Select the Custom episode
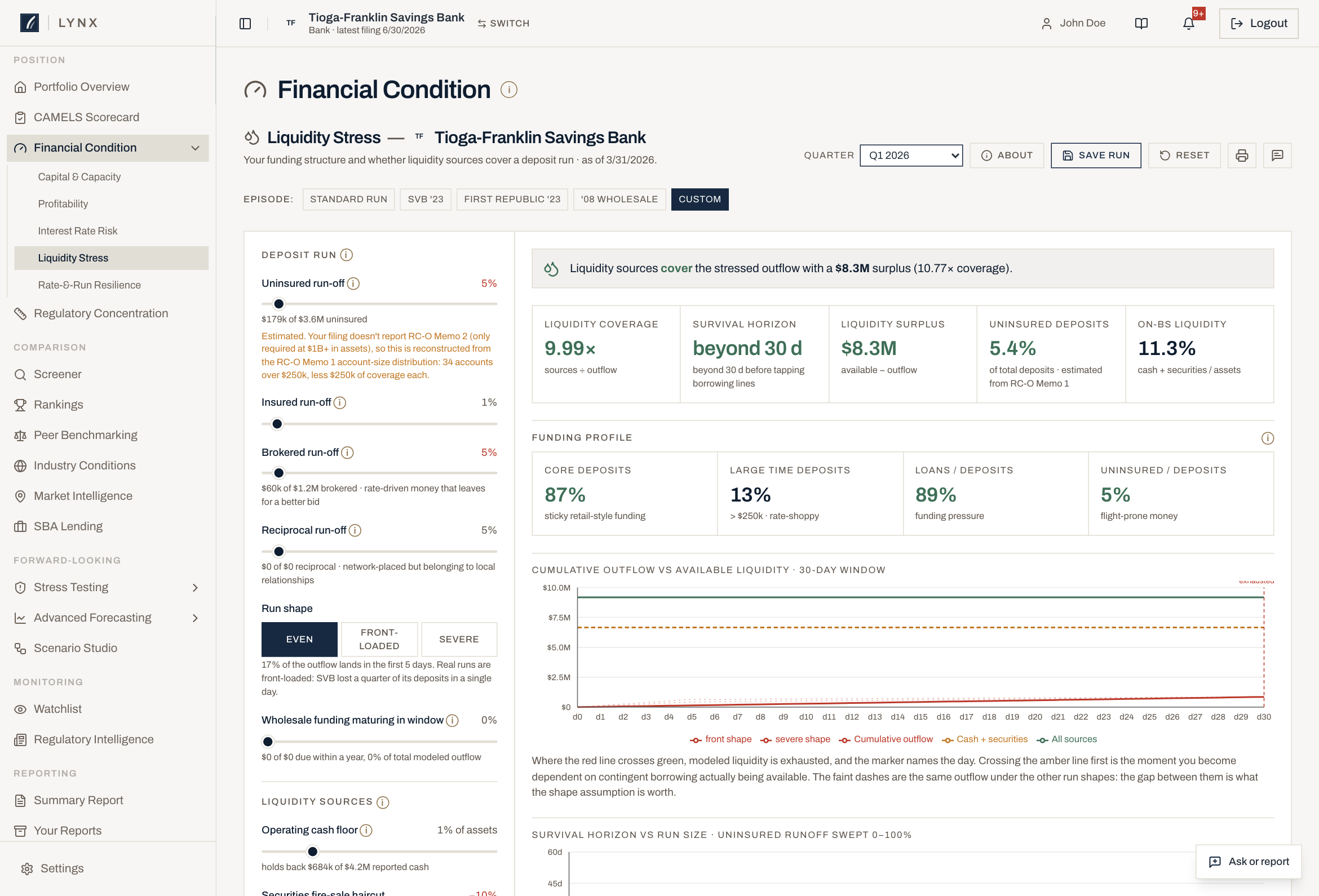The image size is (1319, 896). click(x=700, y=199)
